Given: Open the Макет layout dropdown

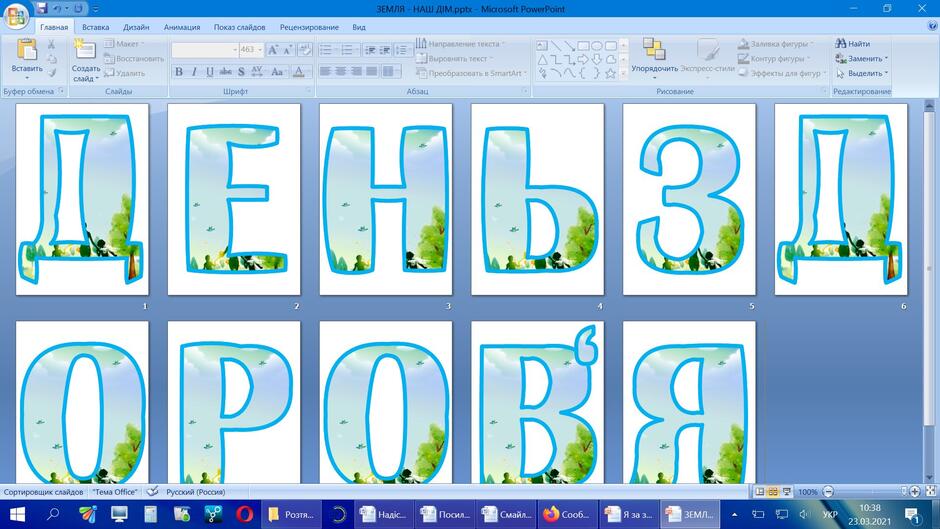Looking at the screenshot, I should click(123, 44).
